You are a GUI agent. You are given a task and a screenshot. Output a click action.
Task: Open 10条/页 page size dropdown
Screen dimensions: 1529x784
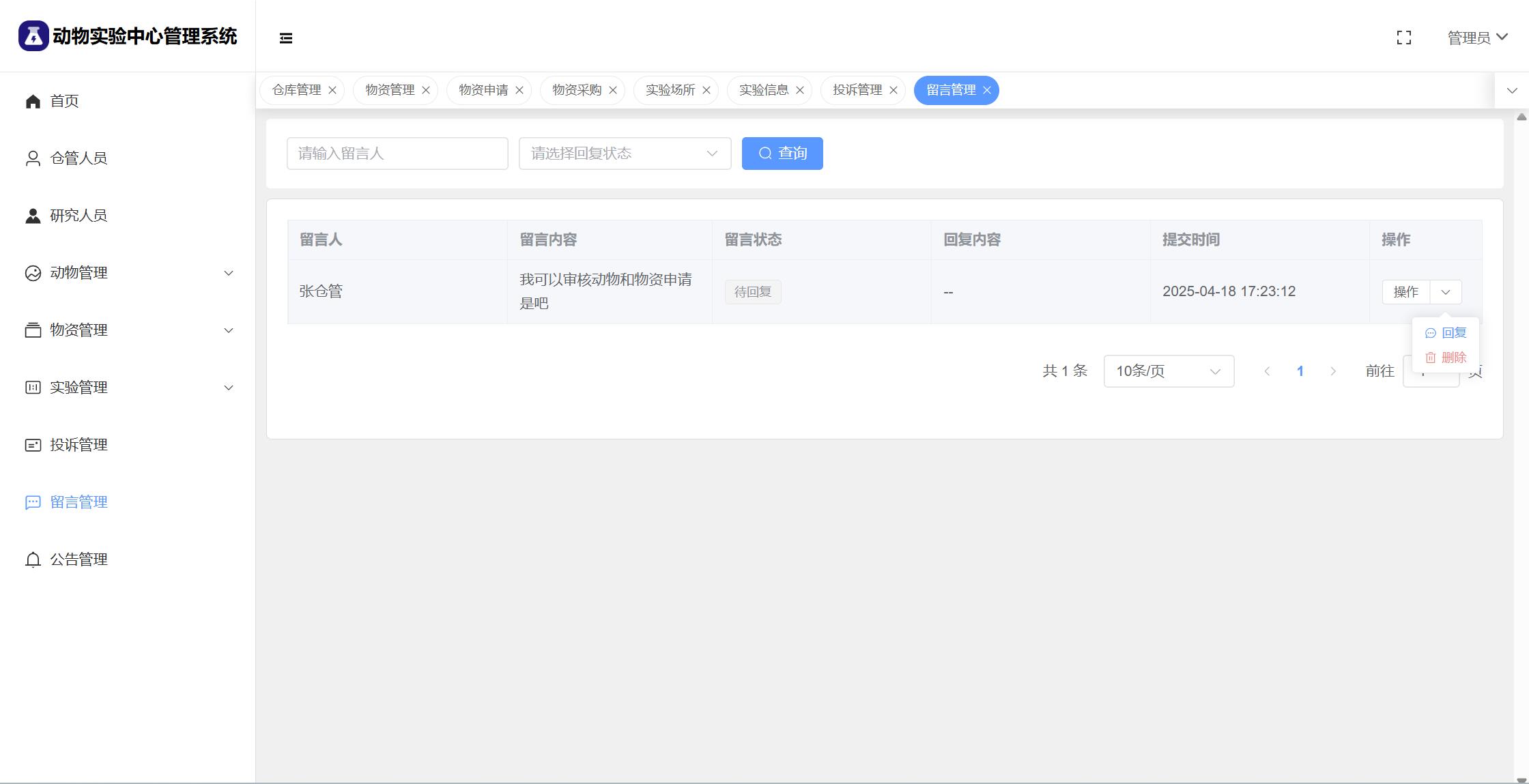(1168, 371)
